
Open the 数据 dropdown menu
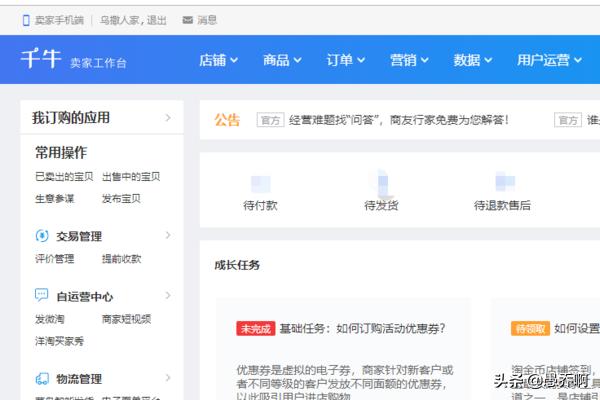pyautogui.click(x=473, y=60)
